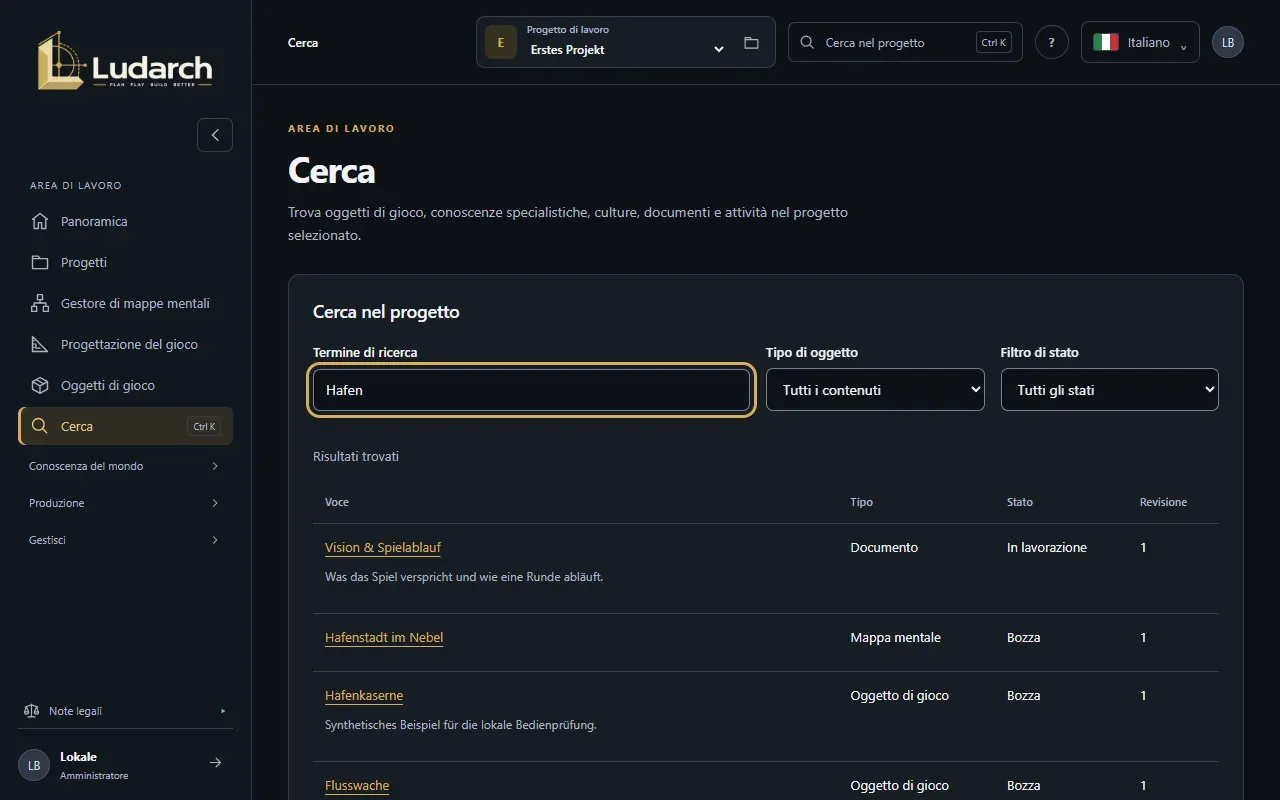Collapse the sidebar with the chevron button

pyautogui.click(x=215, y=135)
